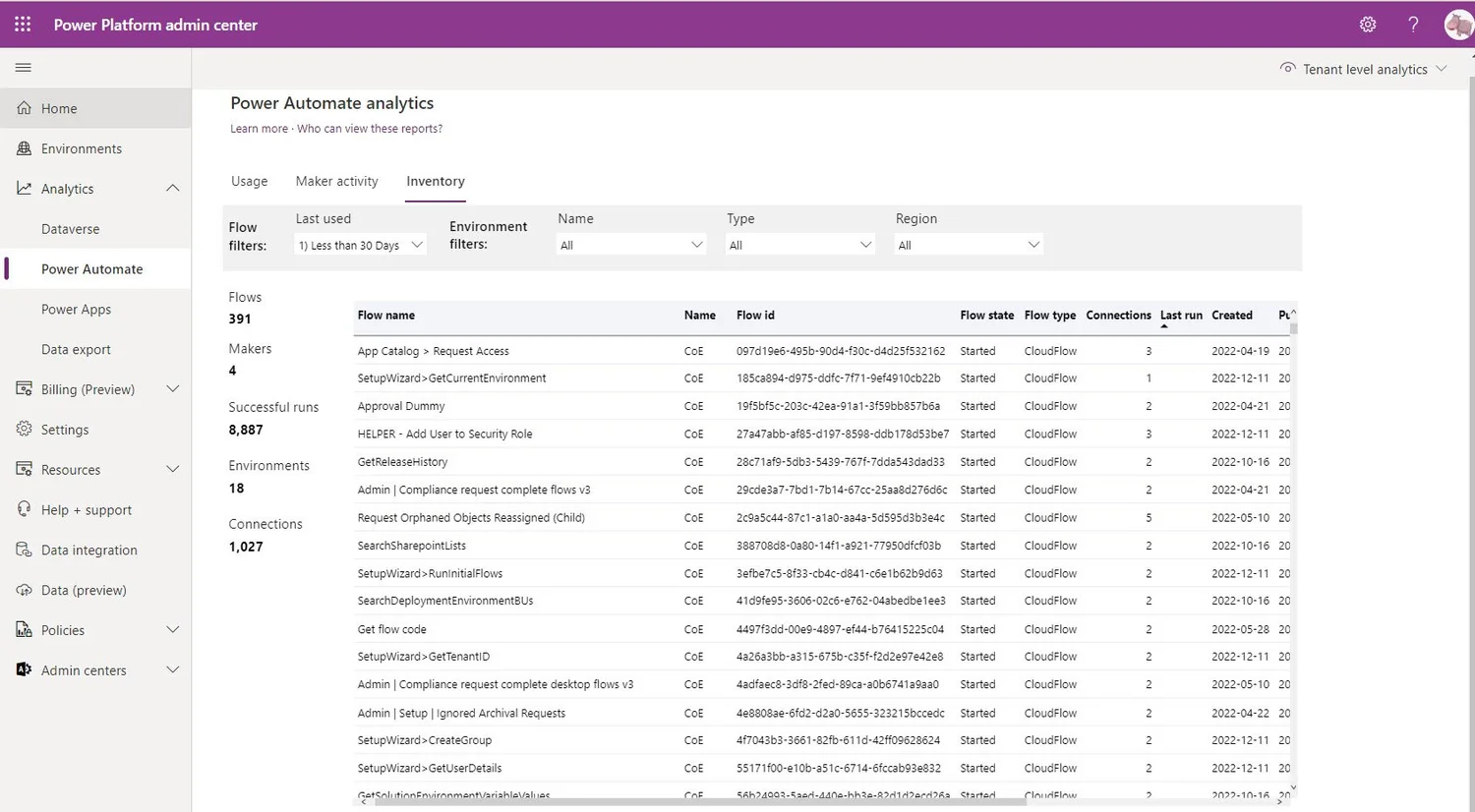Click the Home house icon

pyautogui.click(x=24, y=108)
